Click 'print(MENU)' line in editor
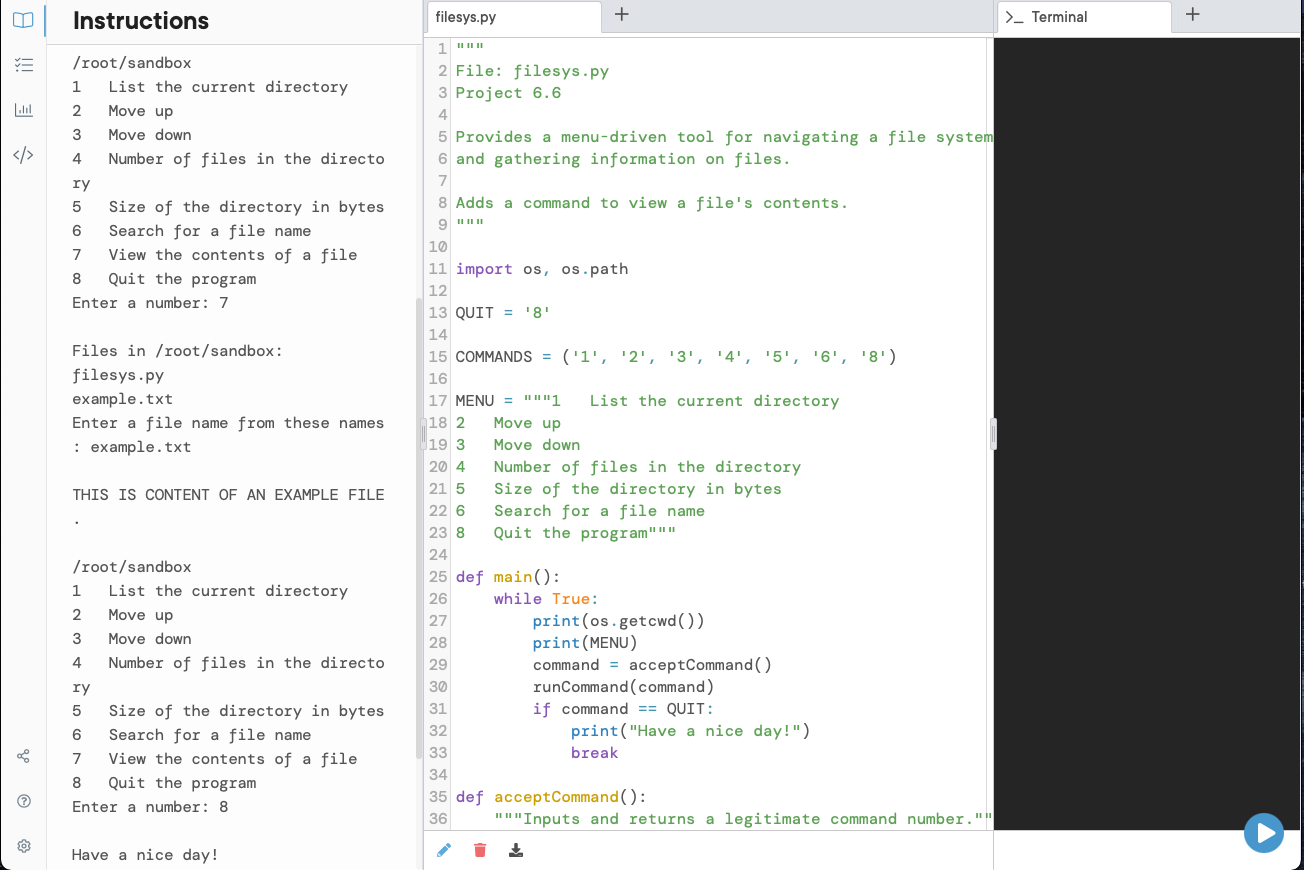 click(x=585, y=643)
